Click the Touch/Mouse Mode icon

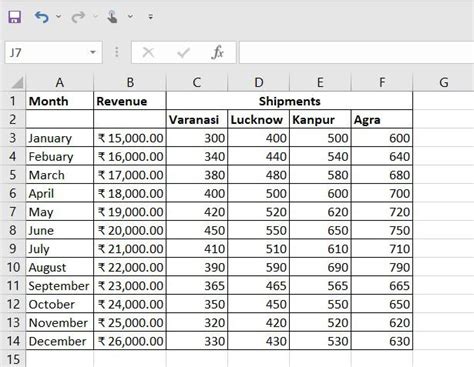112,17
